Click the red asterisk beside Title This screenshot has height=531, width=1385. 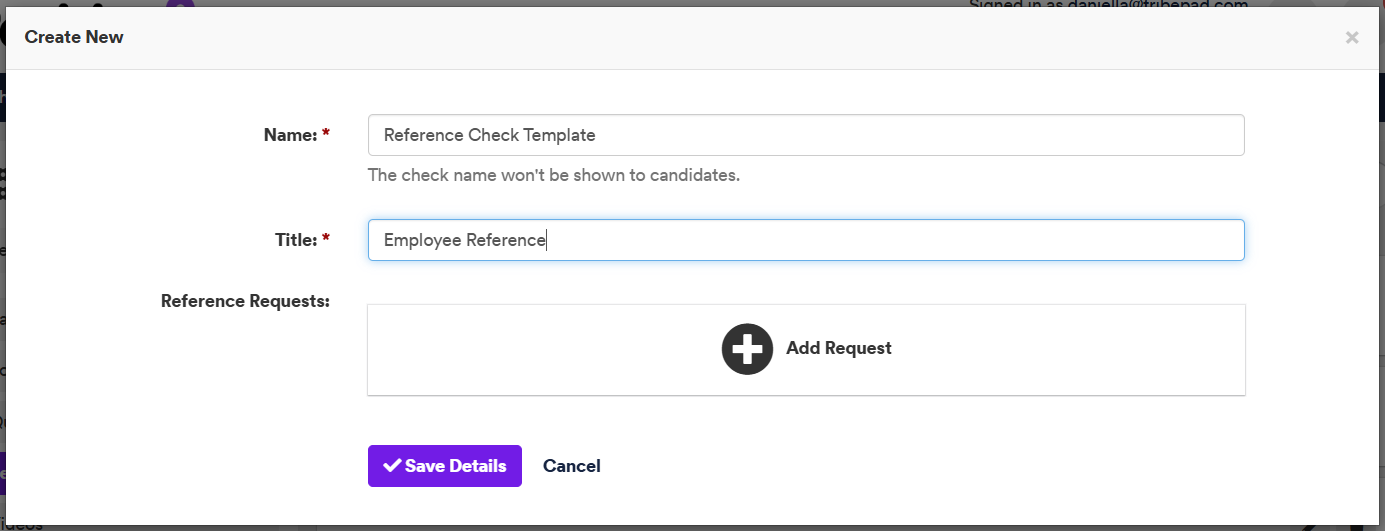click(326, 239)
